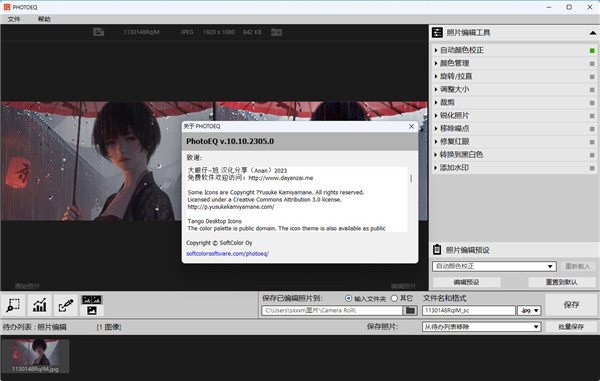This screenshot has height=381, width=600.
Task: Click the folder icon beside 842 KB
Action: tap(276, 32)
